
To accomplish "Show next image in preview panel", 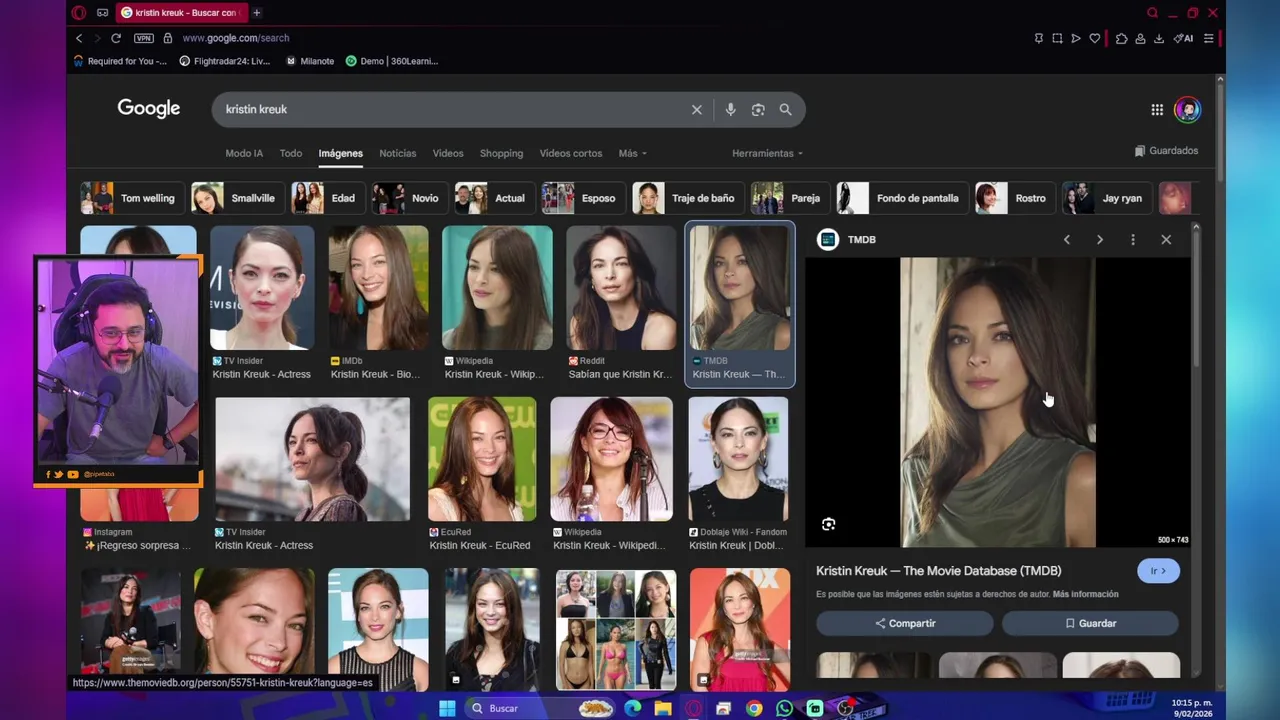I will tap(1100, 240).
